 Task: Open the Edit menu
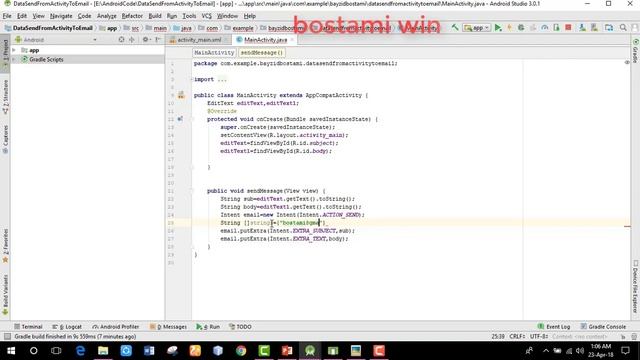click(22, 16)
